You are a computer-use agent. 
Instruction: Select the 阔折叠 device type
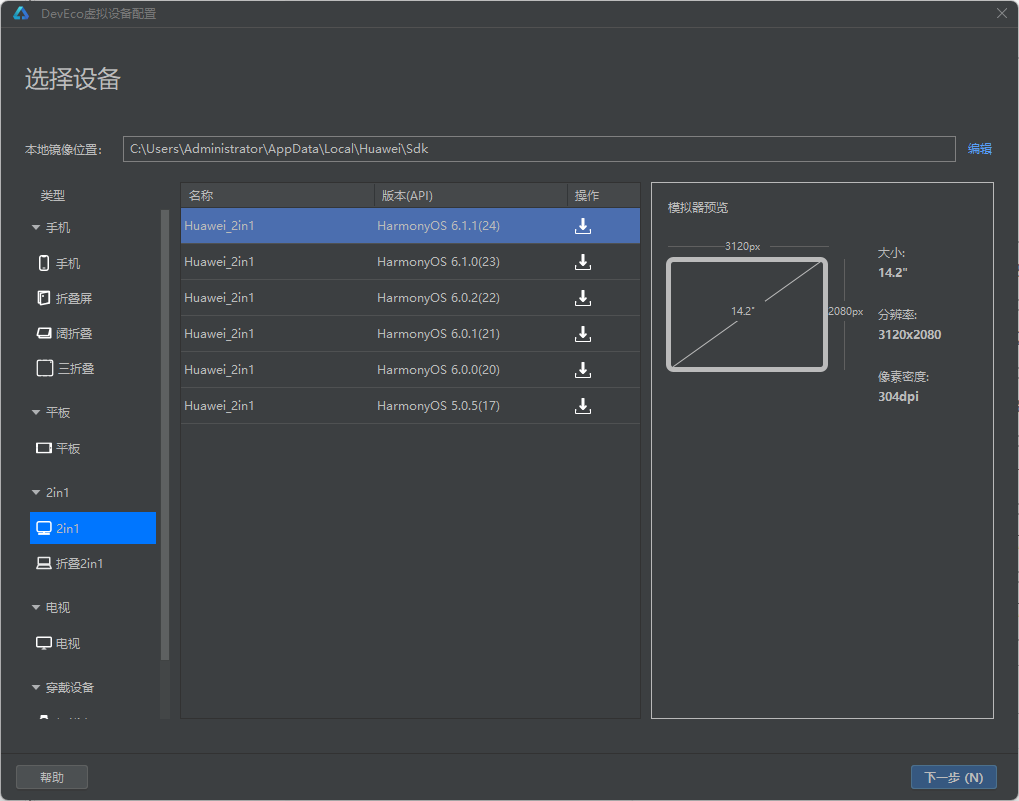point(64,333)
